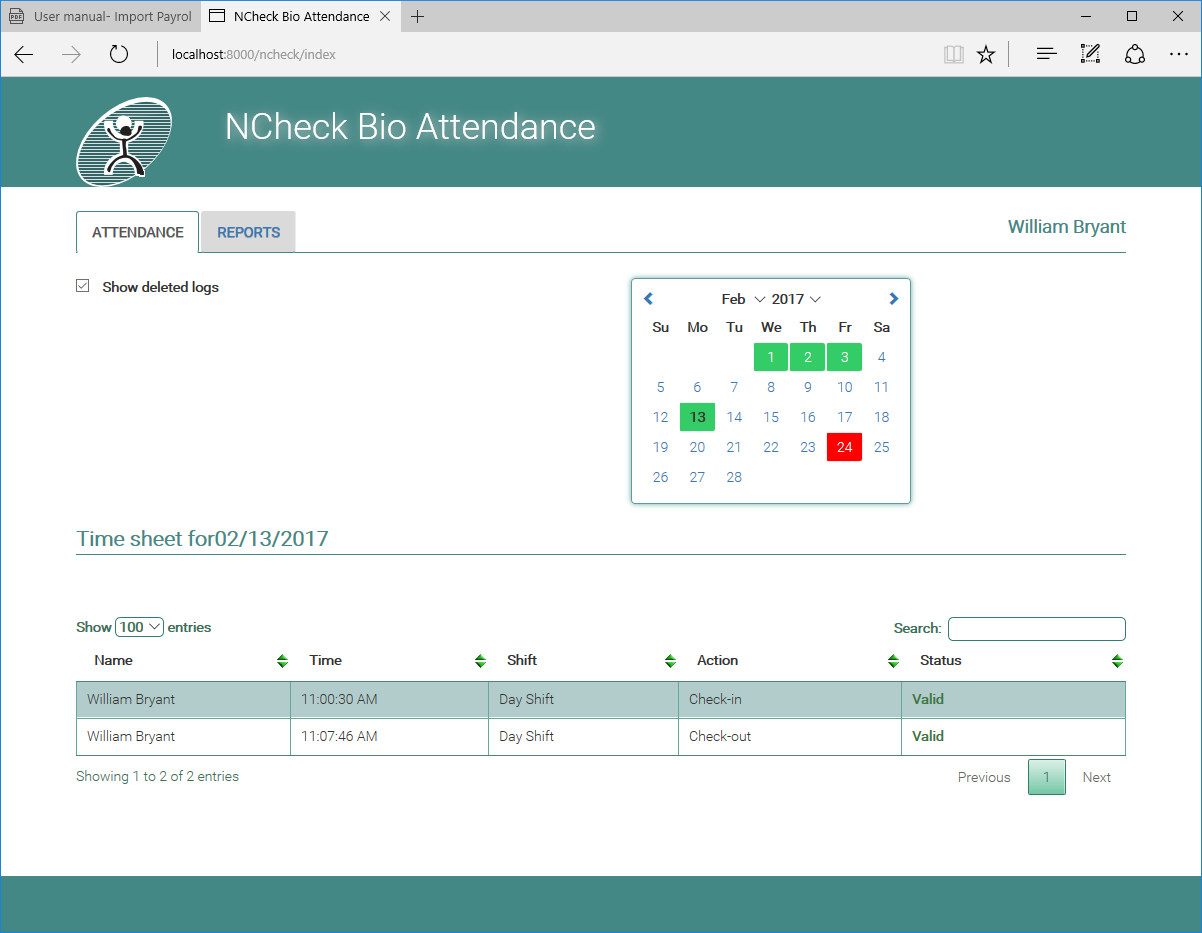Open the Make a Web Note tool
1202x933 pixels.
(x=1090, y=55)
